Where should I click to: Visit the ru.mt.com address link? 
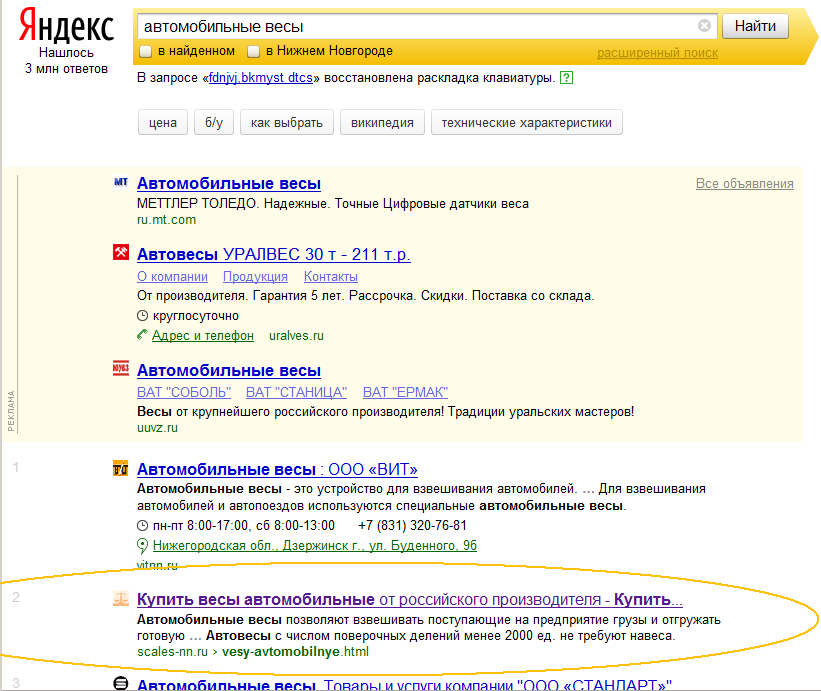pos(167,220)
